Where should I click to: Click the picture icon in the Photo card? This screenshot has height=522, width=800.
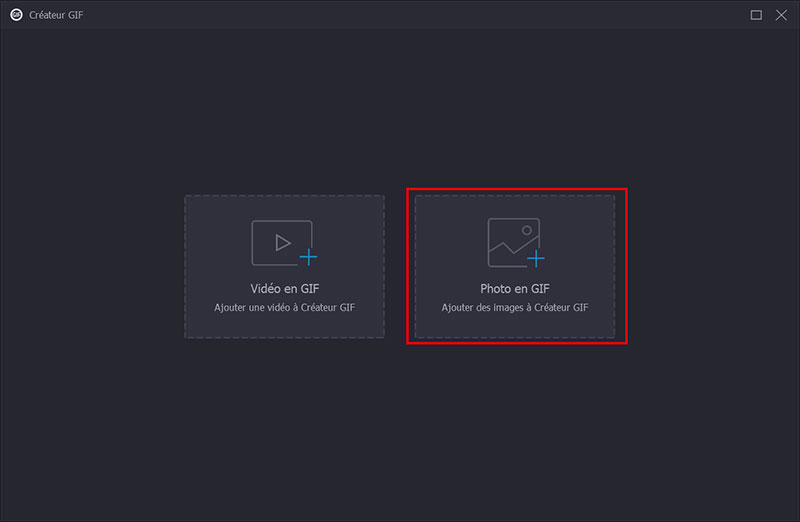pyautogui.click(x=513, y=242)
